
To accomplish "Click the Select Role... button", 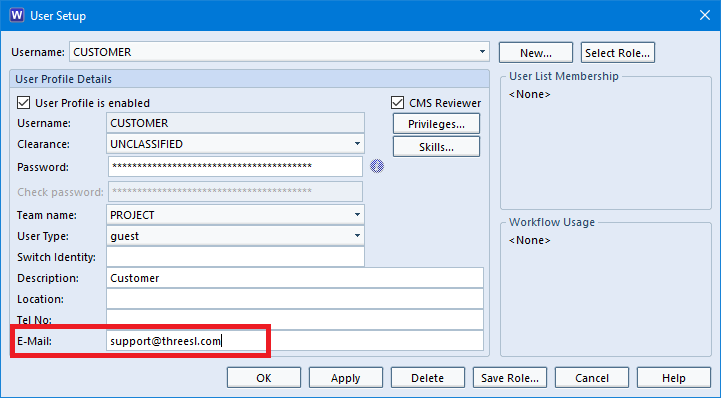I will coord(618,52).
